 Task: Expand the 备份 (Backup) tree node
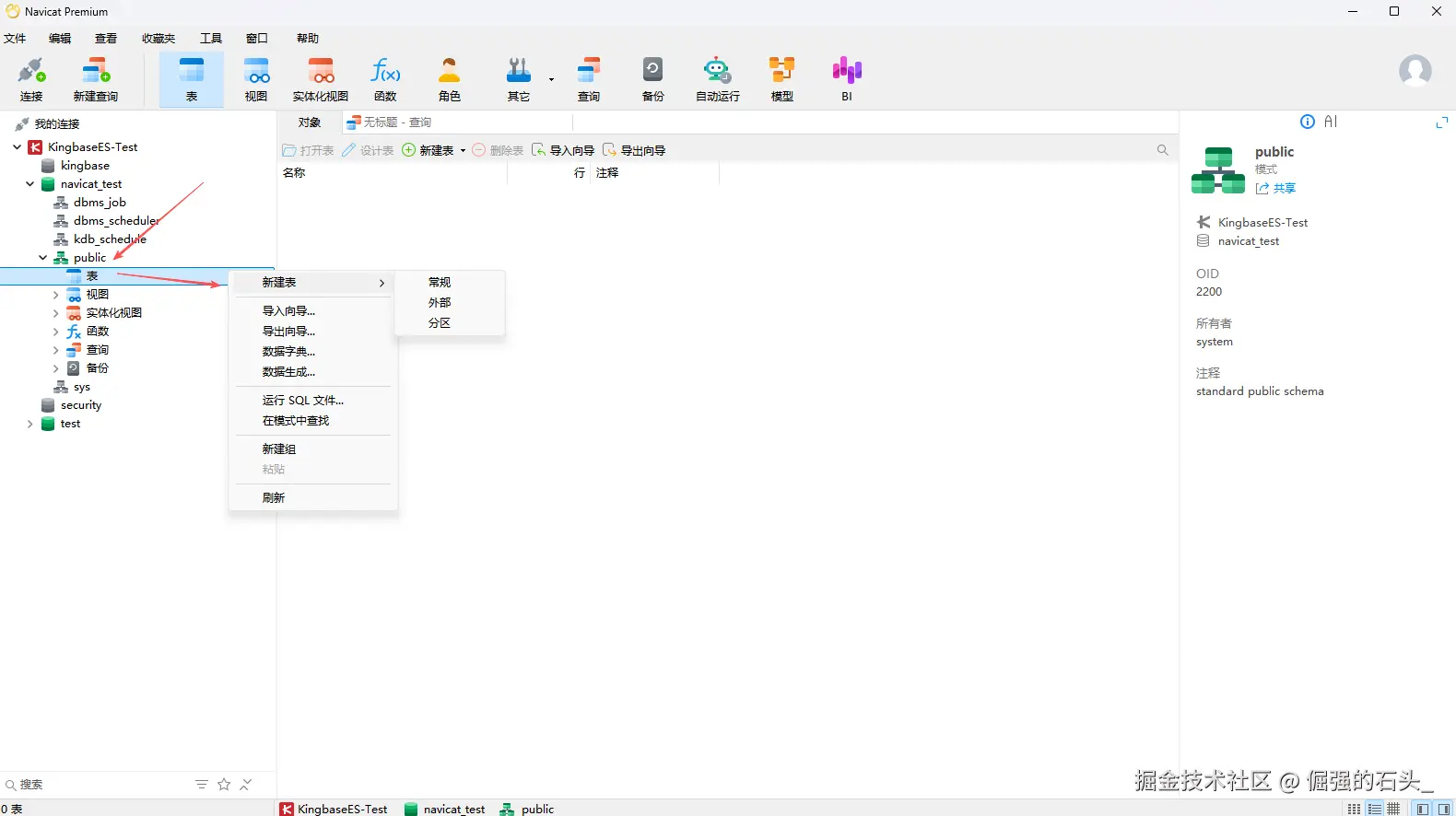click(x=56, y=368)
